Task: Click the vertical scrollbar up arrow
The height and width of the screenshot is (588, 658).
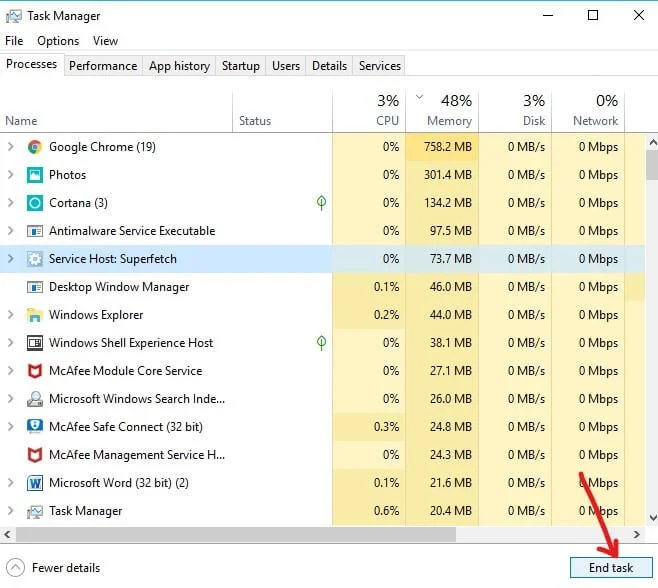Action: 653,143
